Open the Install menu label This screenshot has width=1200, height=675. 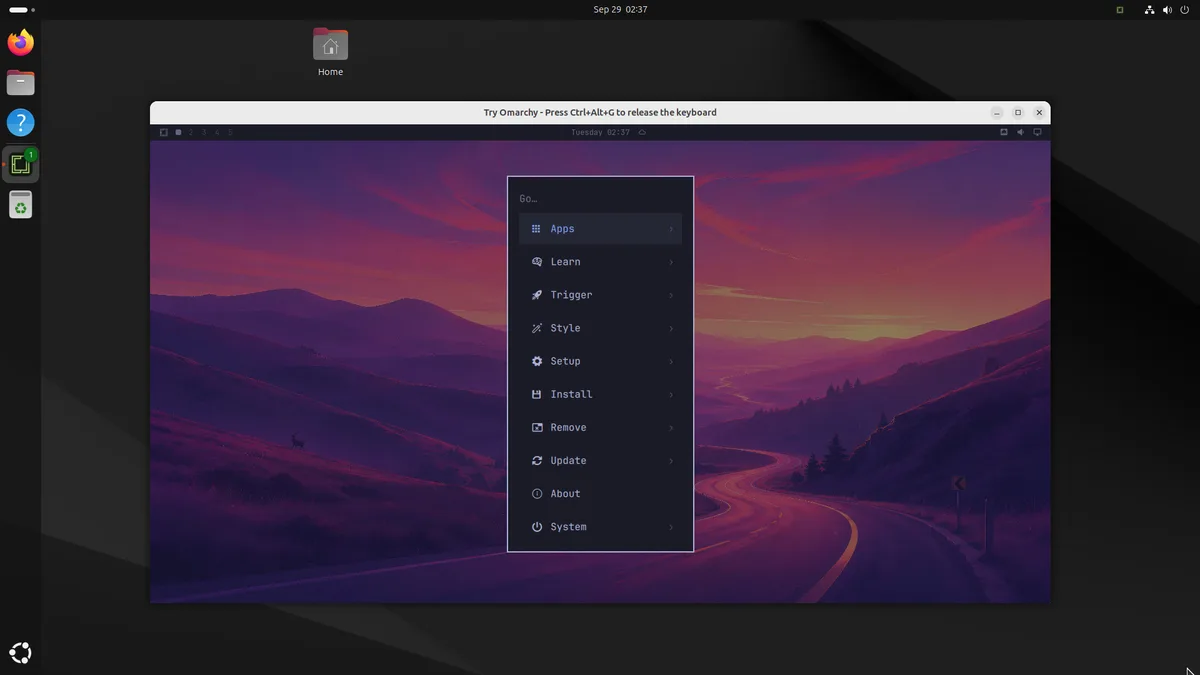tap(571, 394)
